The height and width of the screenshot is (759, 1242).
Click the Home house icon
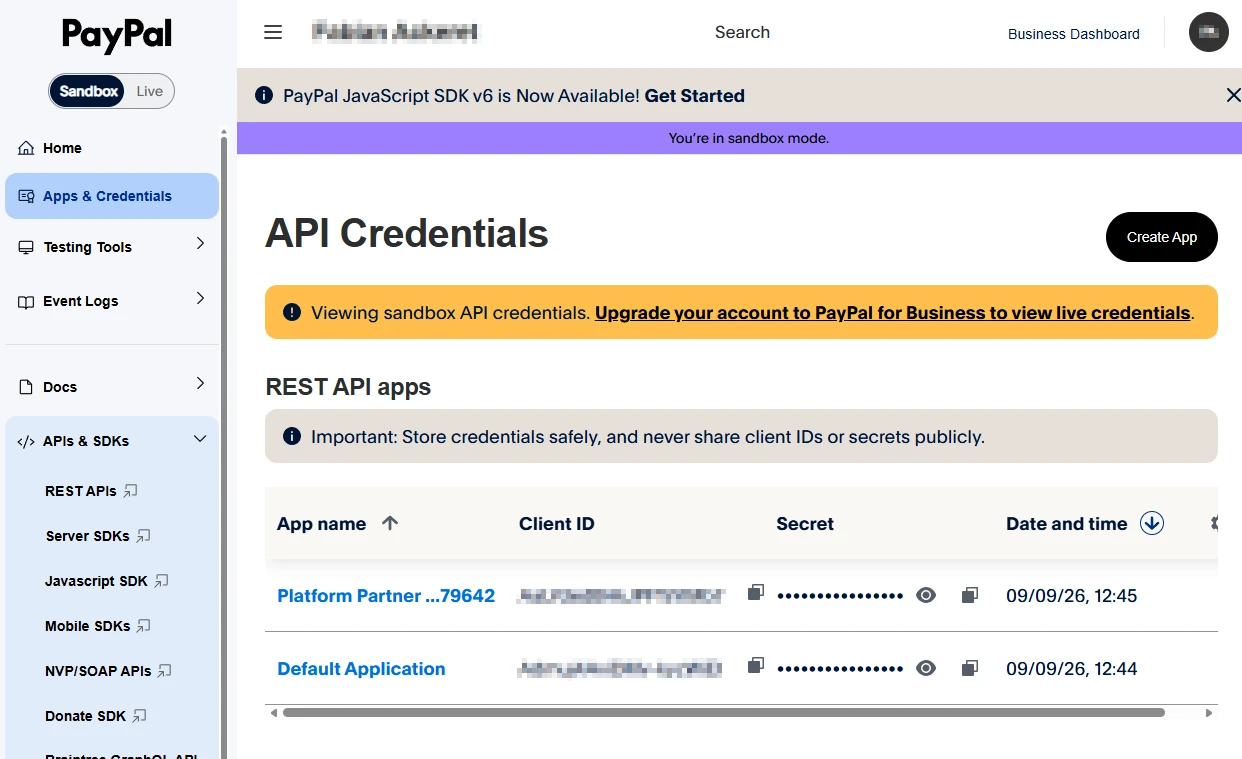[26, 148]
